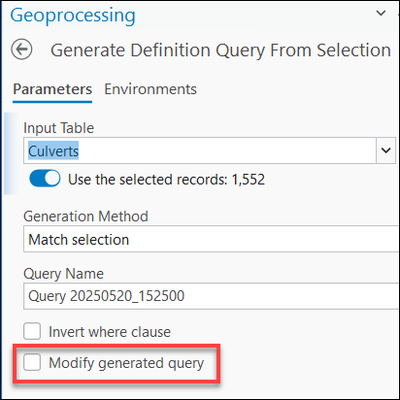Click the Invert where clause label
The height and width of the screenshot is (400, 400).
110,332
